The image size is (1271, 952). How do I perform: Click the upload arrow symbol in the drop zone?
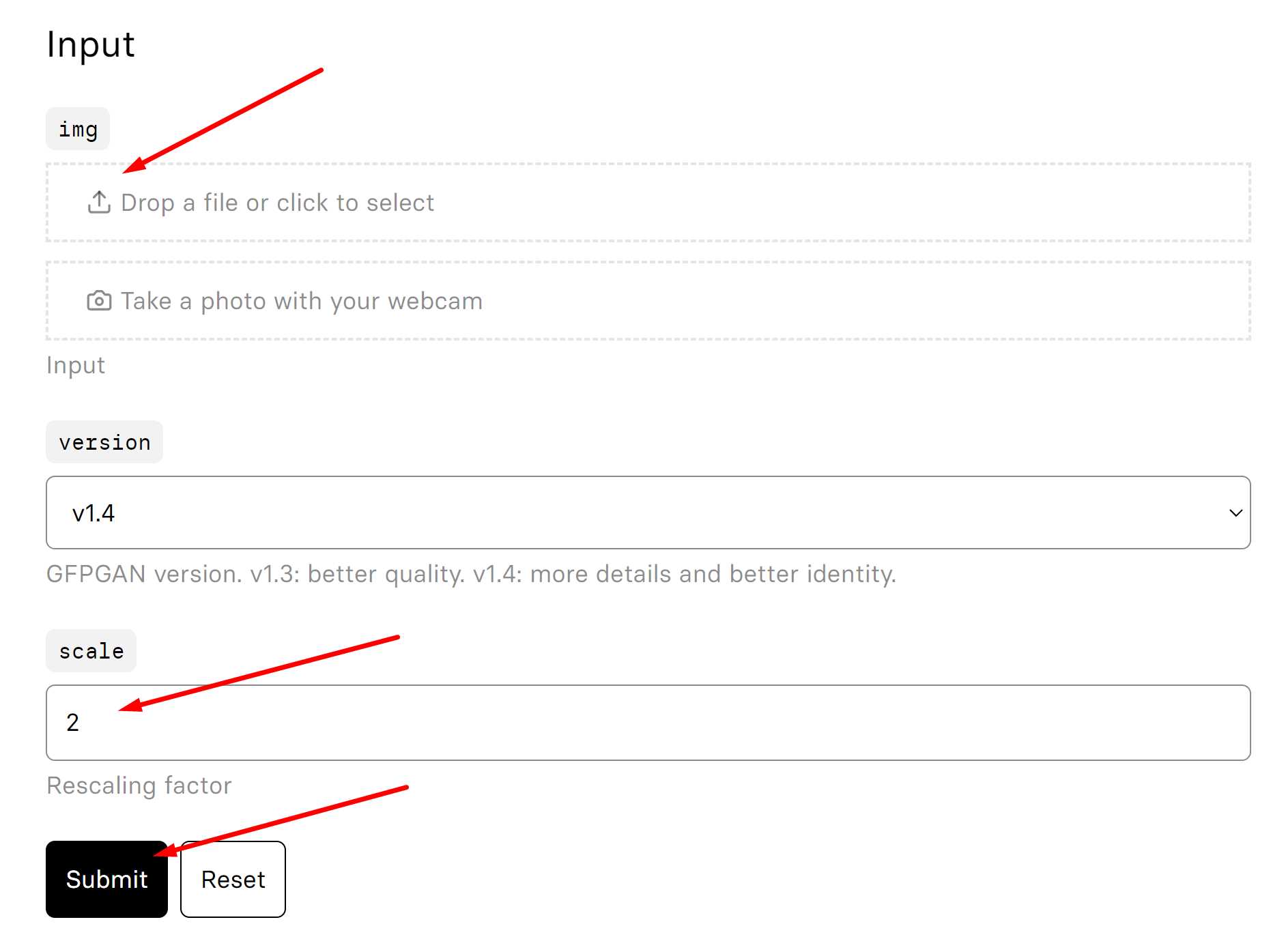[100, 202]
